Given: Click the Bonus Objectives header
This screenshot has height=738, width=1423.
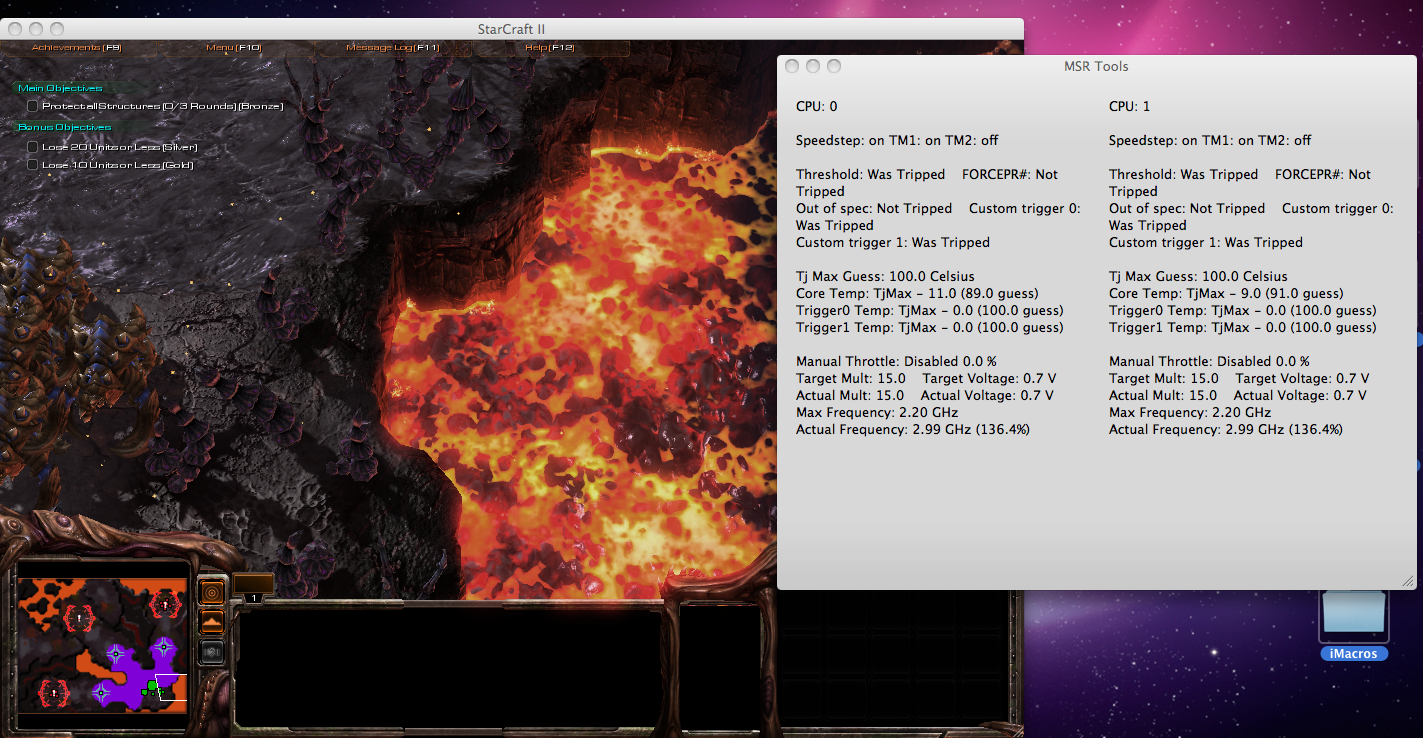Looking at the screenshot, I should pyautogui.click(x=65, y=127).
